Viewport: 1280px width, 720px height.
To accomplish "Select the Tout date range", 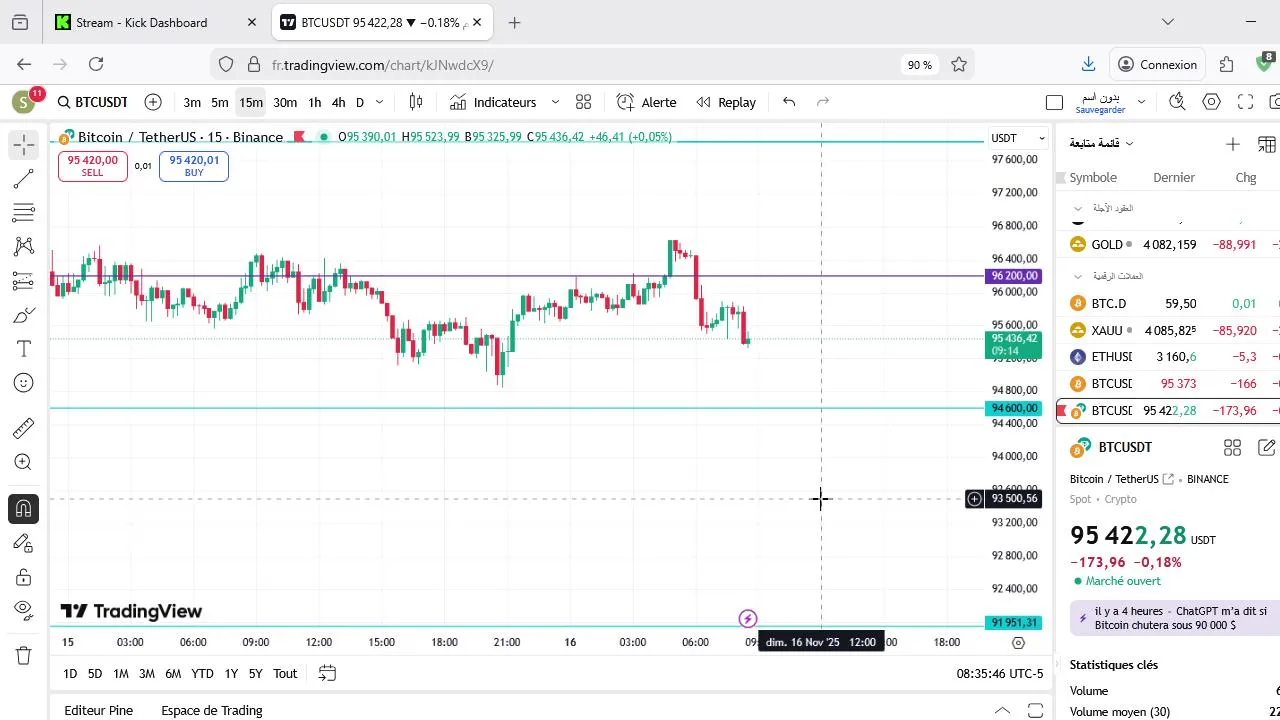I will [x=285, y=673].
